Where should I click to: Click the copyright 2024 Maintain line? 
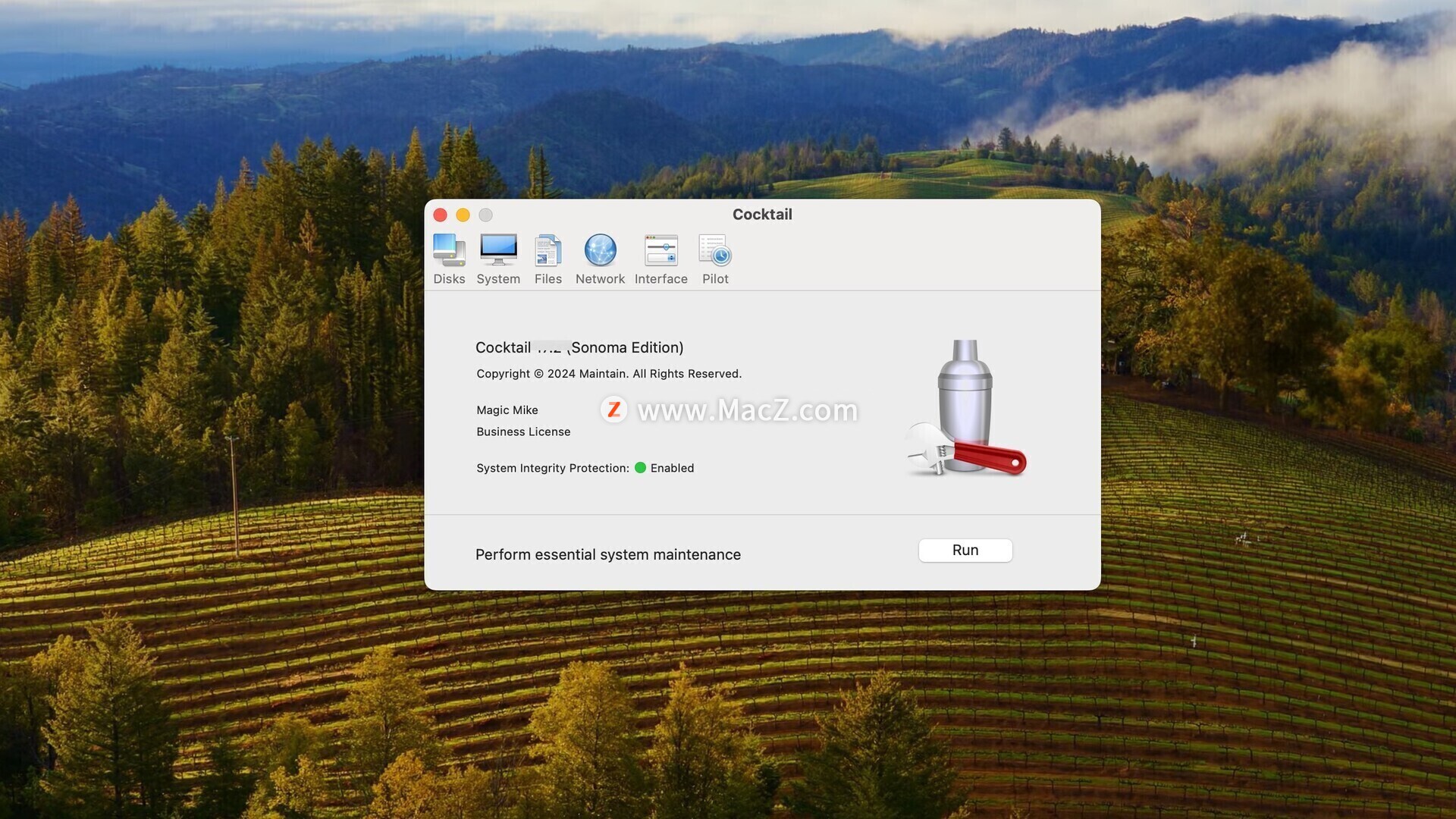pyautogui.click(x=609, y=374)
